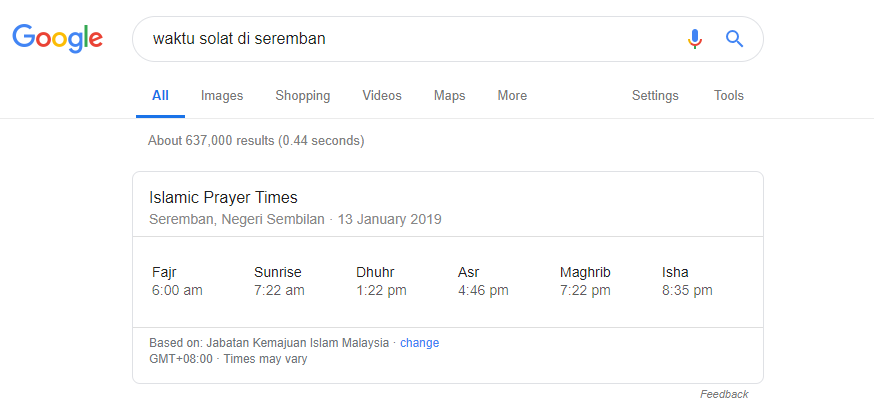Start voice search with microphone icon

coord(695,39)
